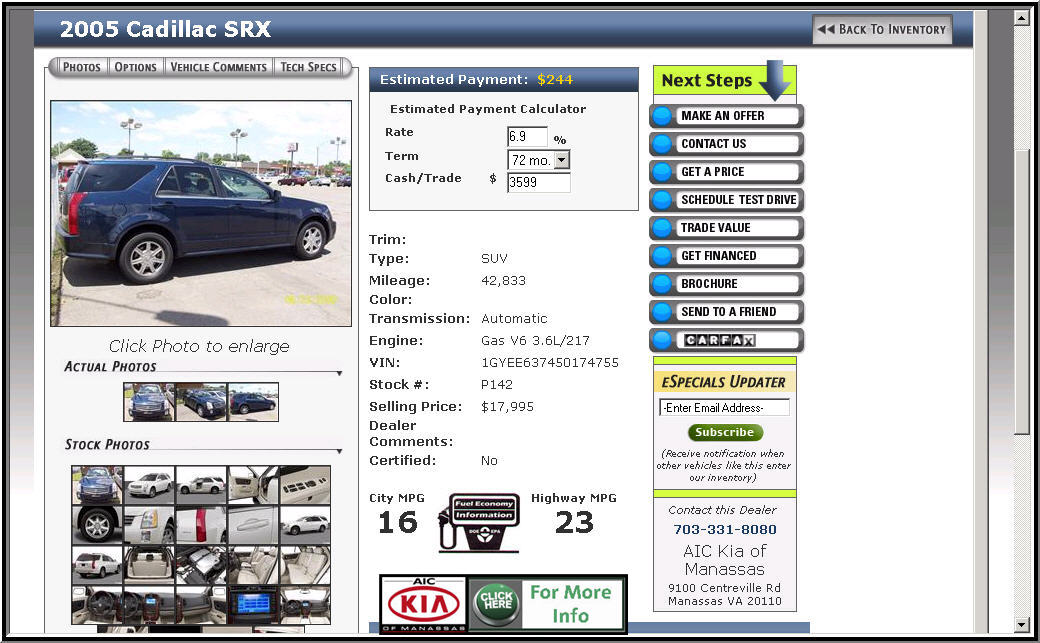Enlarge the main Cadillac SRX photo
Viewport: 1040px width, 643px height.
coord(201,213)
